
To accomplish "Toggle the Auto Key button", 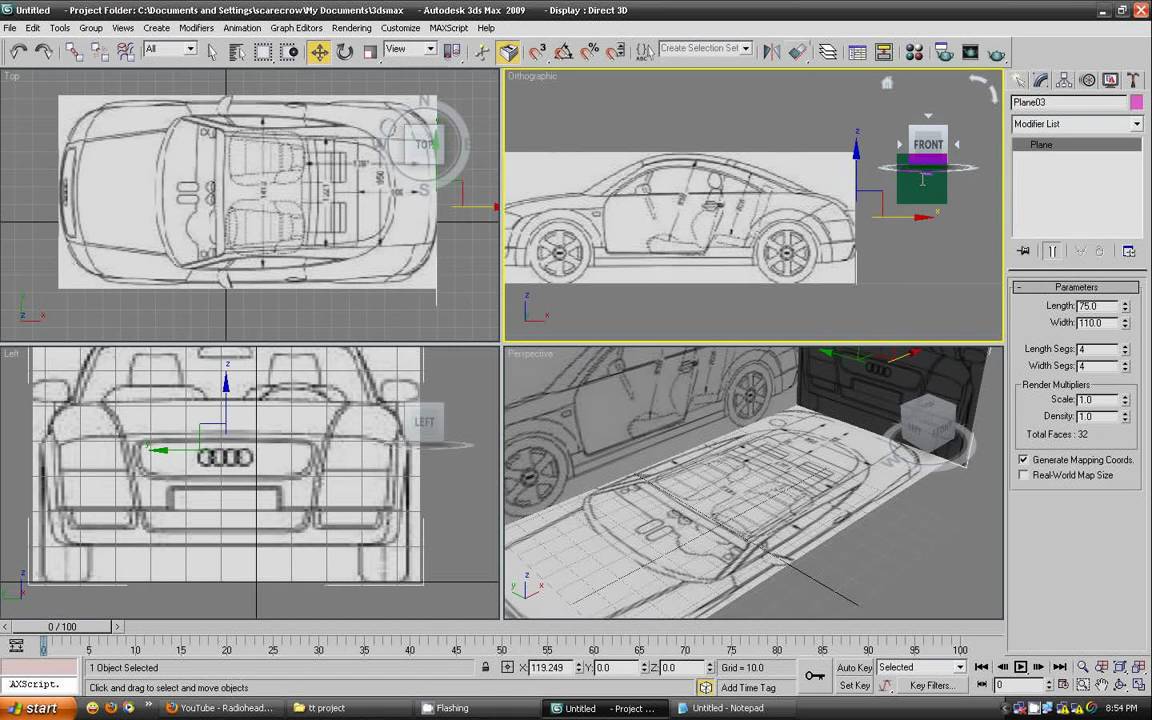I will coord(854,667).
